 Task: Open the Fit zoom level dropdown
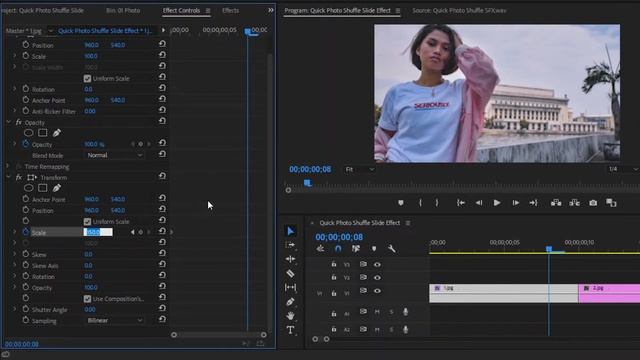[360, 169]
